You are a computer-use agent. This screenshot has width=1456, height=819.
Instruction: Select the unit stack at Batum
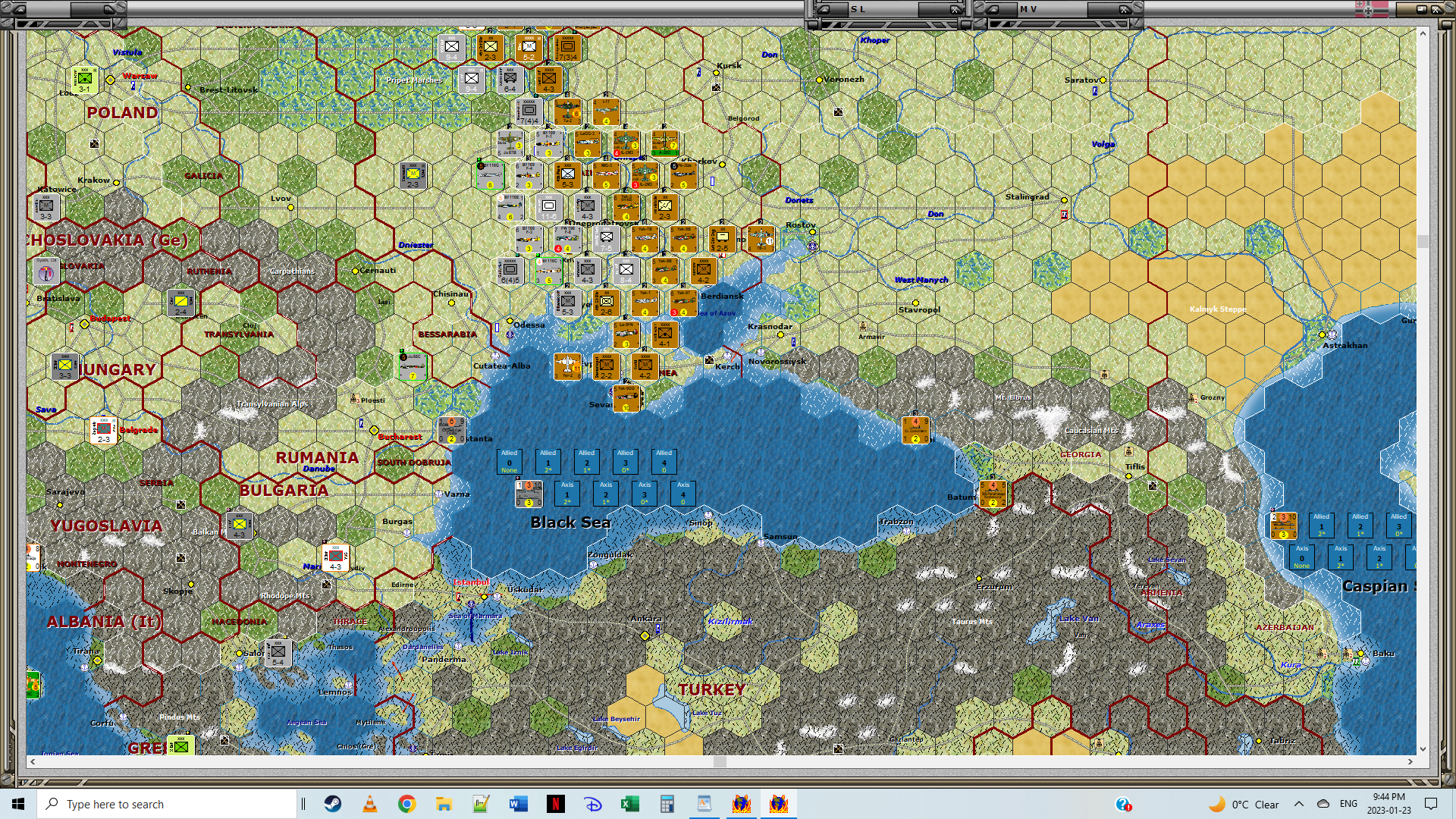point(993,494)
